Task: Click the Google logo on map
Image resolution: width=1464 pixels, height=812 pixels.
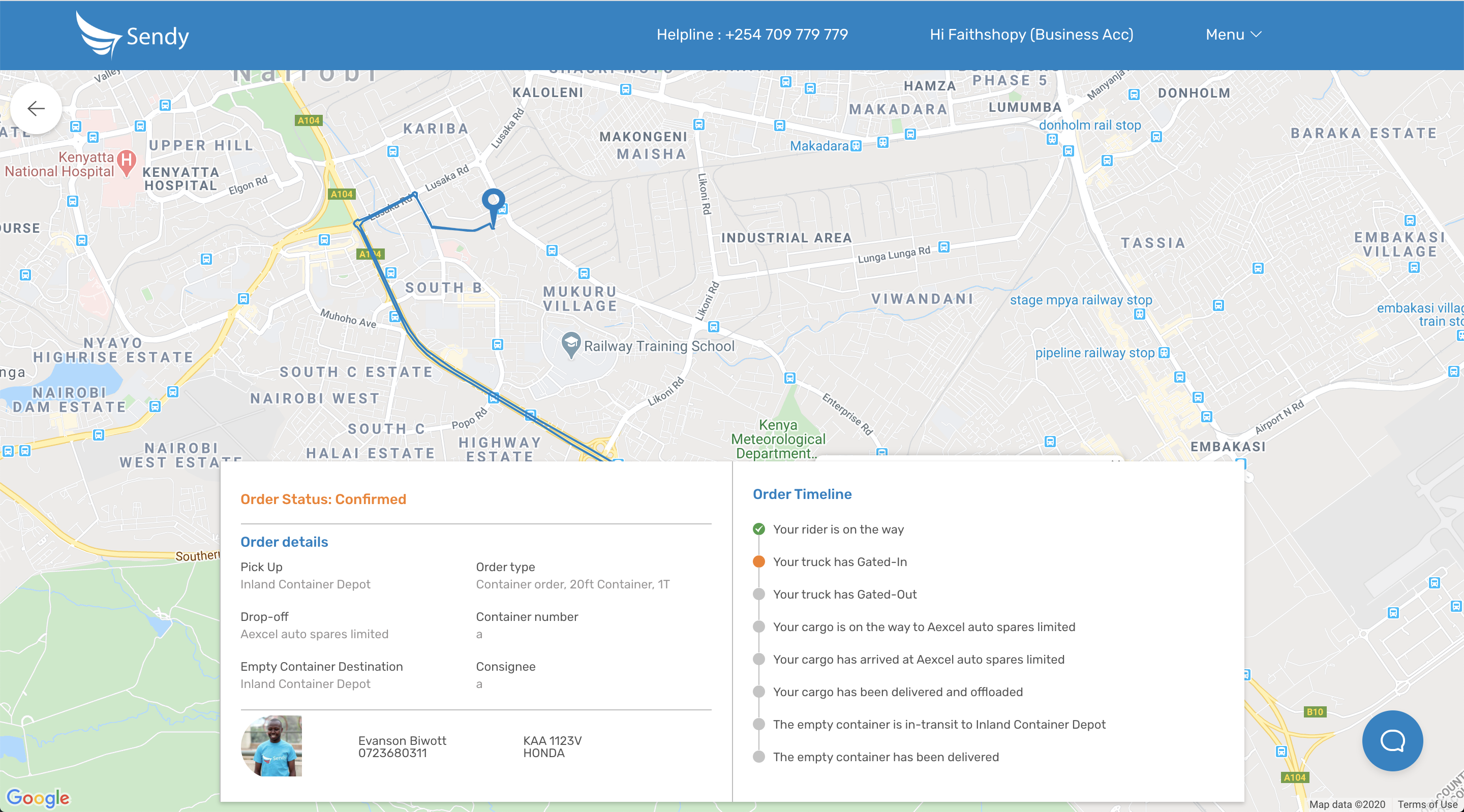Action: [x=38, y=797]
